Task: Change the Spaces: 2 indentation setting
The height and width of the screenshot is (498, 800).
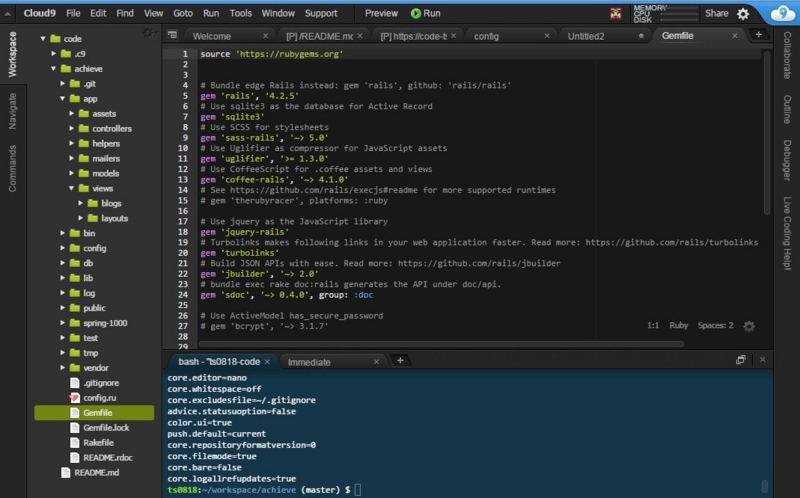Action: (715, 326)
